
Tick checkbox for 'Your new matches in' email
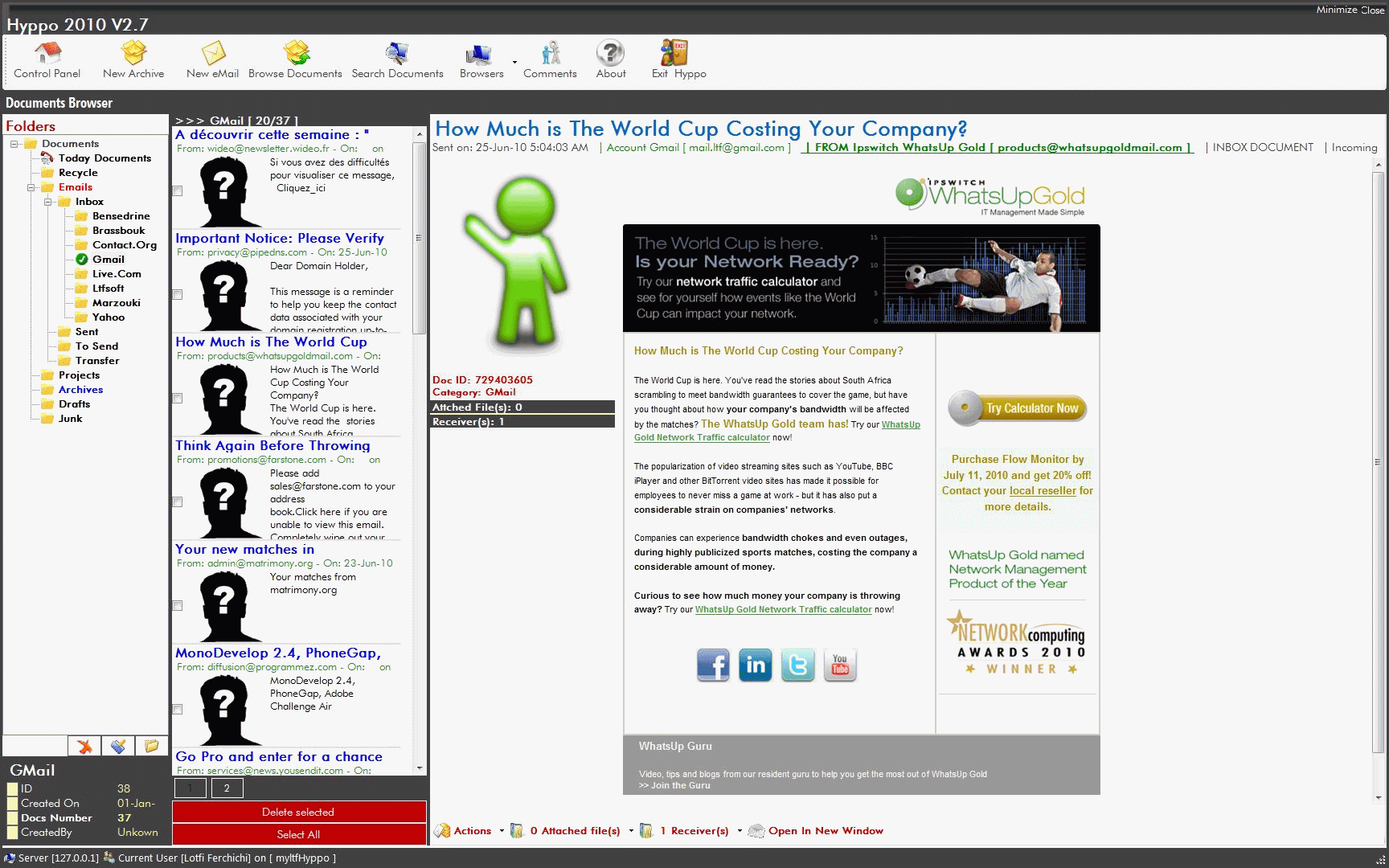[x=178, y=606]
